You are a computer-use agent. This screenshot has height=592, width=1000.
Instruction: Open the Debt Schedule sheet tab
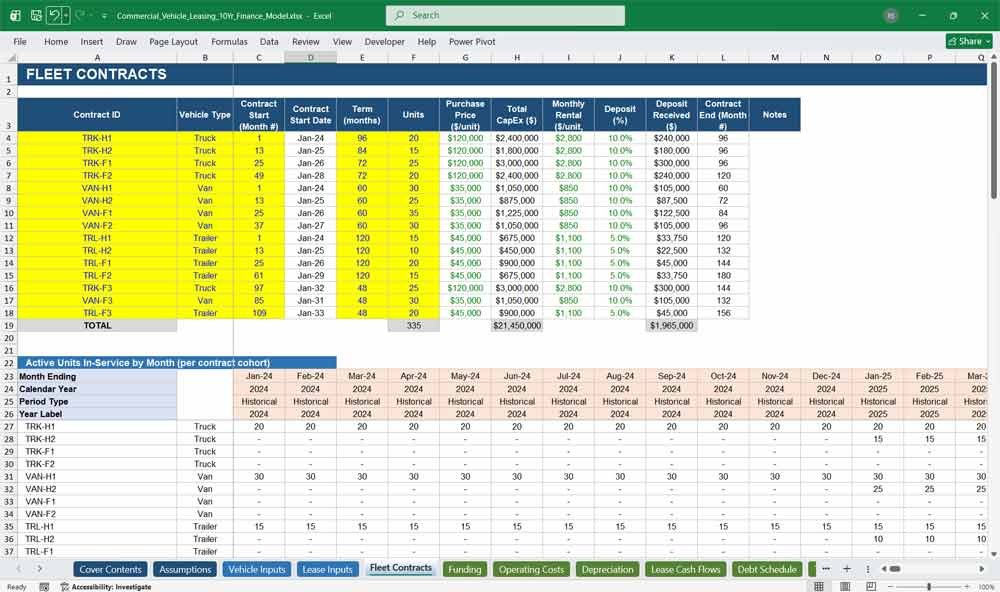pyautogui.click(x=767, y=569)
